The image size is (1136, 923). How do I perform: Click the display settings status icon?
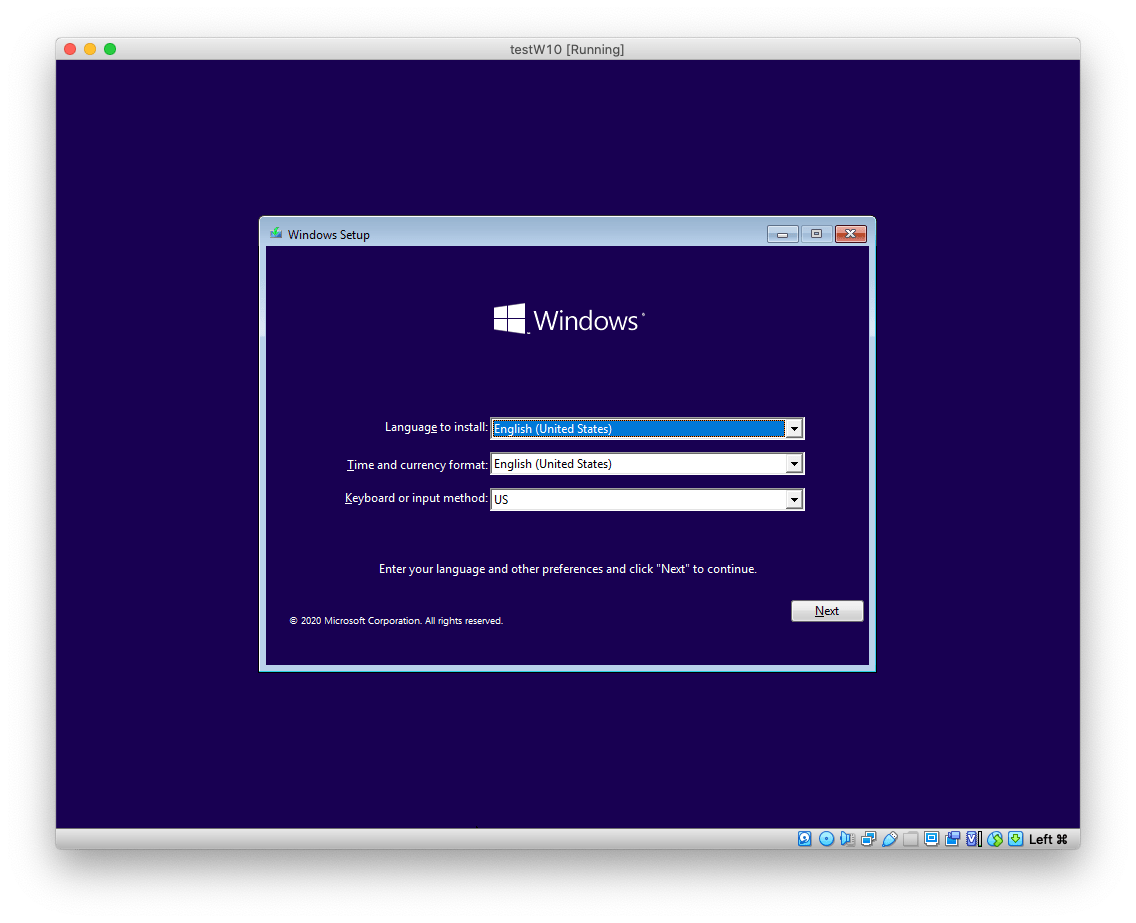pyautogui.click(x=931, y=839)
